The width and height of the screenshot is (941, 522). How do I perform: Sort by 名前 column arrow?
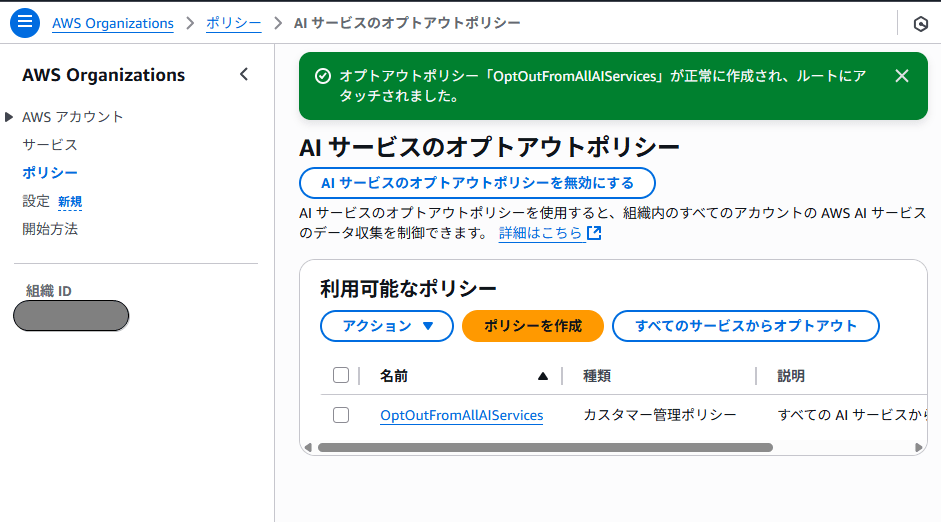coord(543,376)
